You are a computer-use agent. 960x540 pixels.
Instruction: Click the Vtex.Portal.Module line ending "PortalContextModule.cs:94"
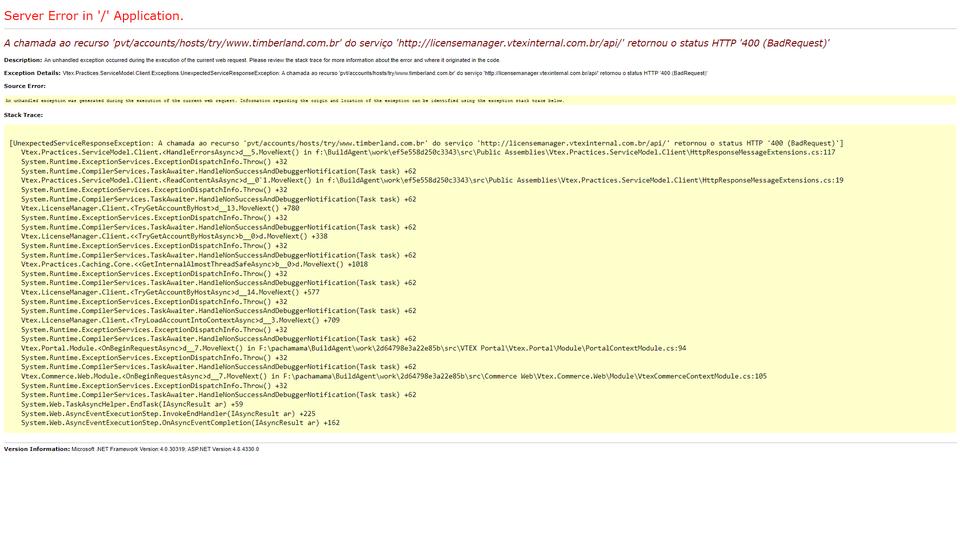353,348
